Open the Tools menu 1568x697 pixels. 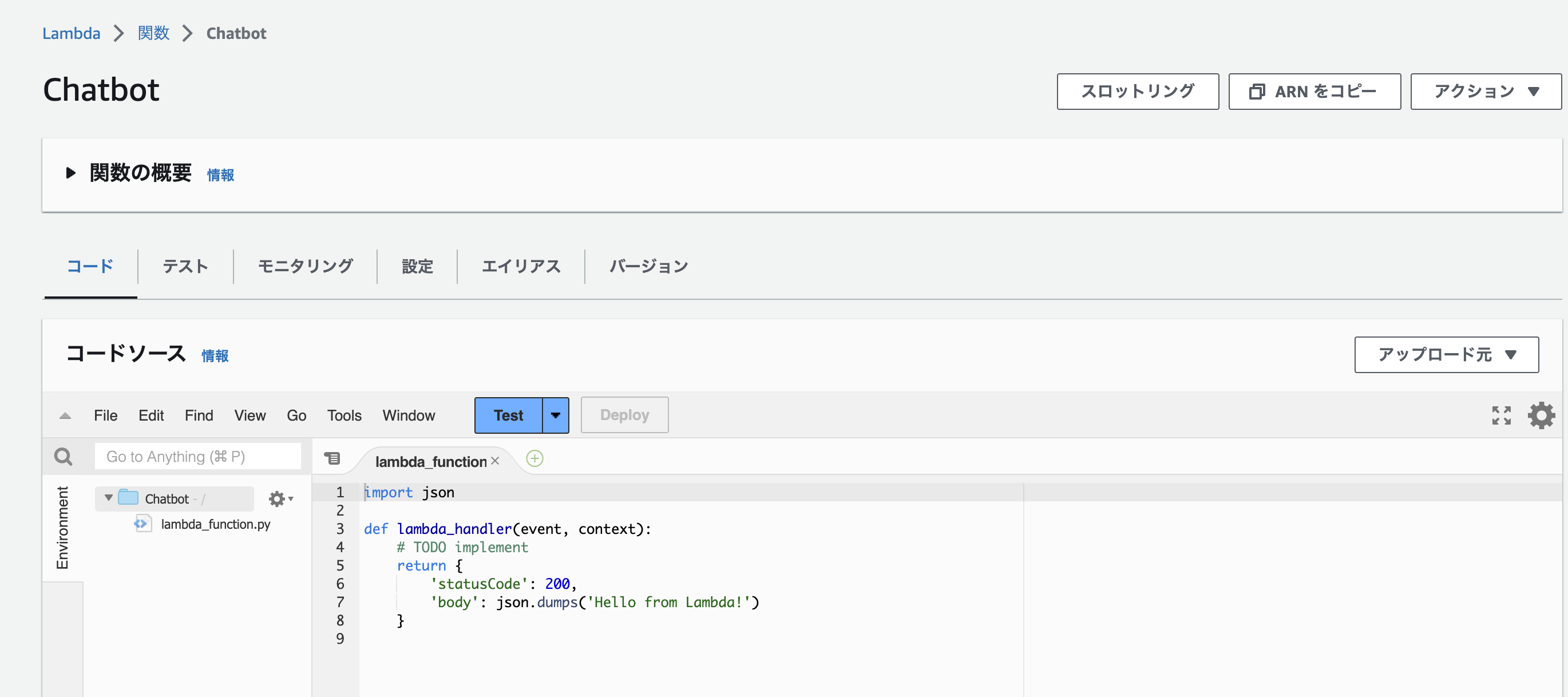click(344, 415)
